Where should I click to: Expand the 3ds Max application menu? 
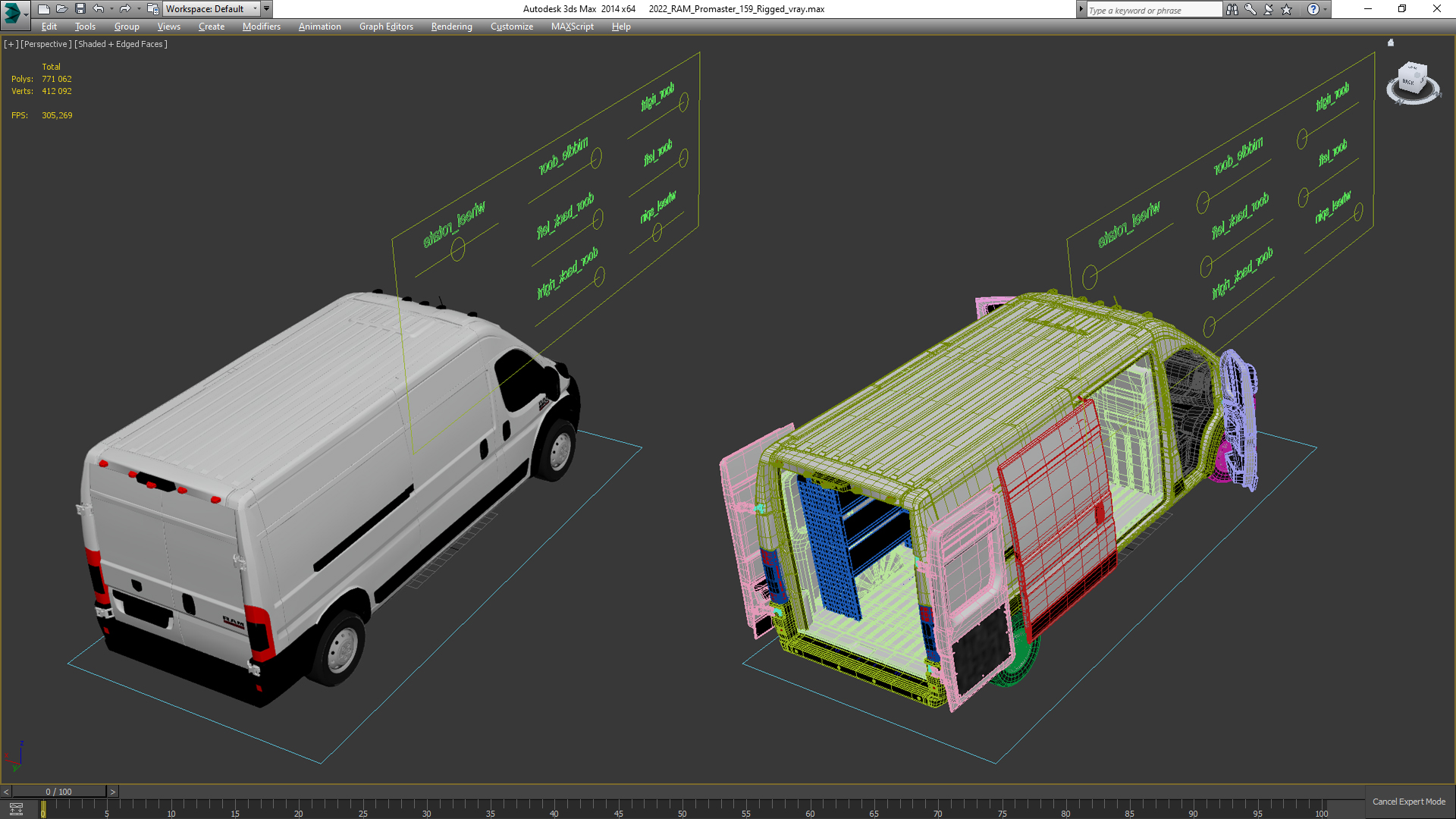point(14,12)
